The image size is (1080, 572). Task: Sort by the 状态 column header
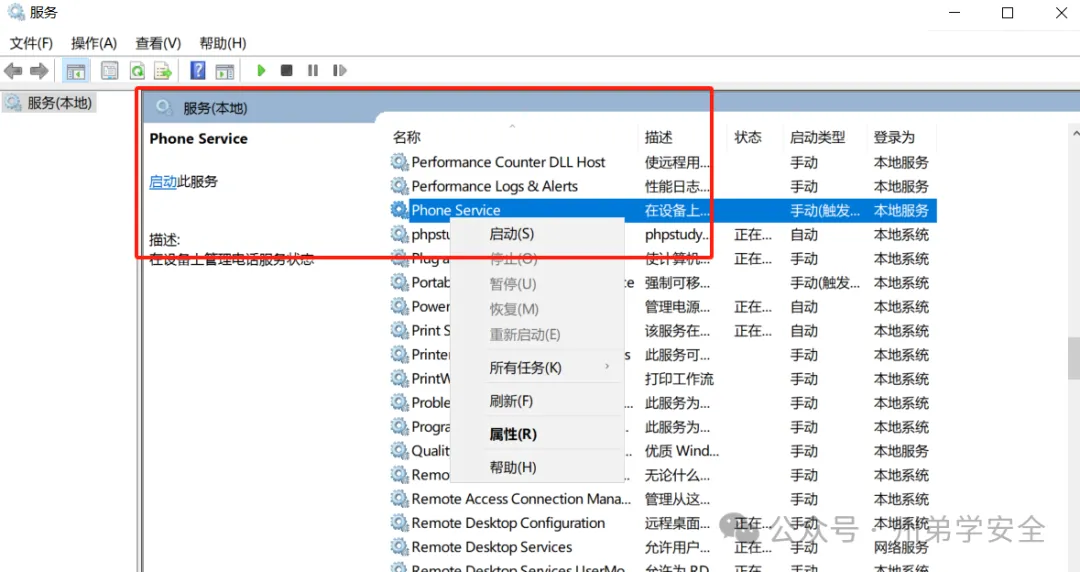[x=748, y=137]
